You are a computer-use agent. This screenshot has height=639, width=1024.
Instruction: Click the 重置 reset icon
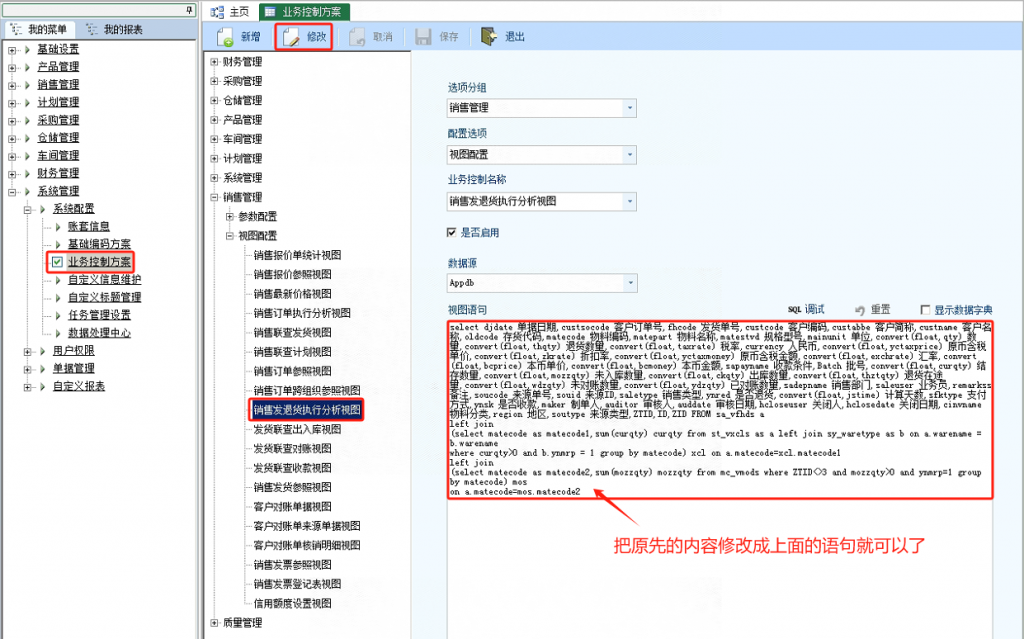(x=860, y=310)
